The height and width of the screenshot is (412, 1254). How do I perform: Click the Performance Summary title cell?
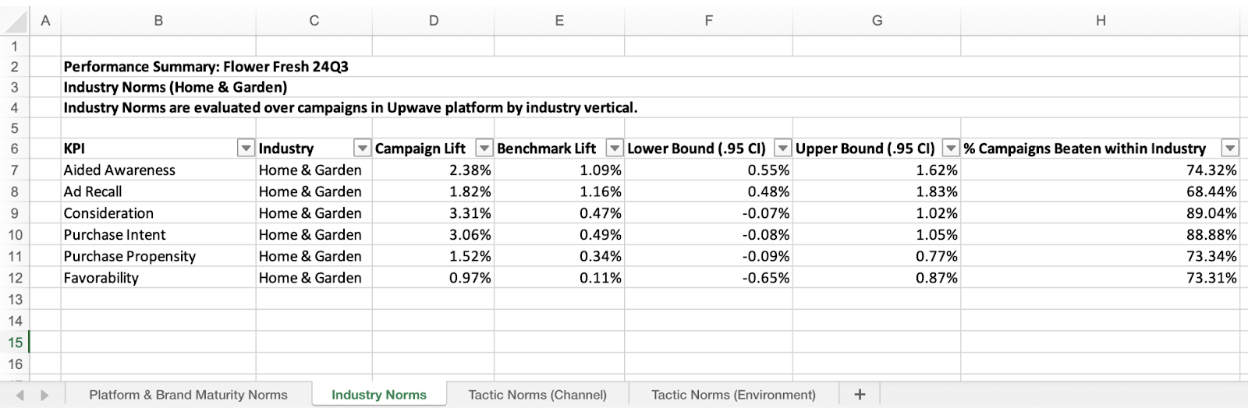[200, 67]
